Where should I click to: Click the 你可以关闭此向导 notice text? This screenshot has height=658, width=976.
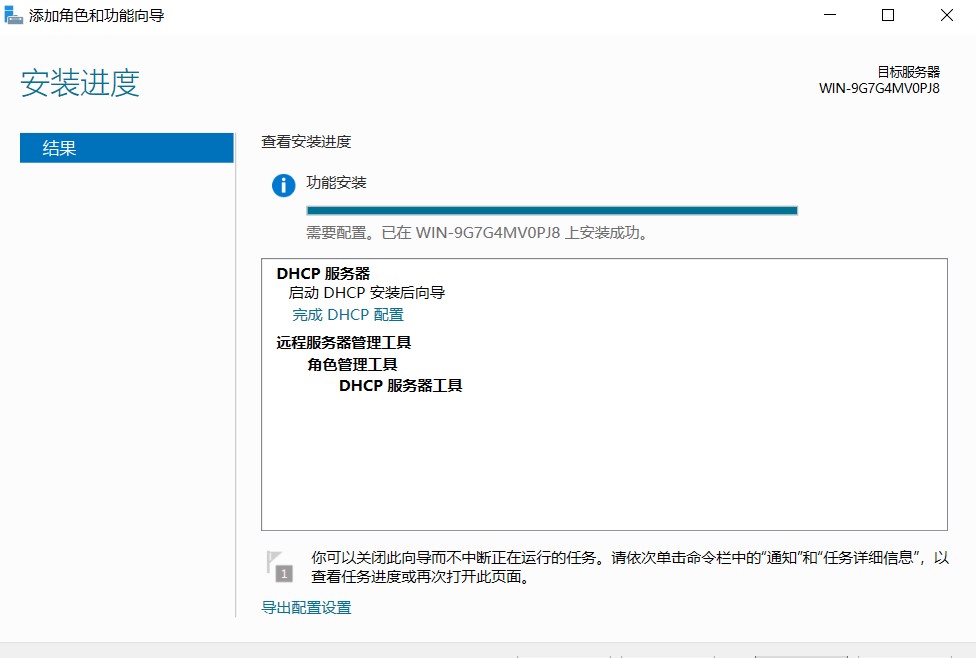coord(630,567)
